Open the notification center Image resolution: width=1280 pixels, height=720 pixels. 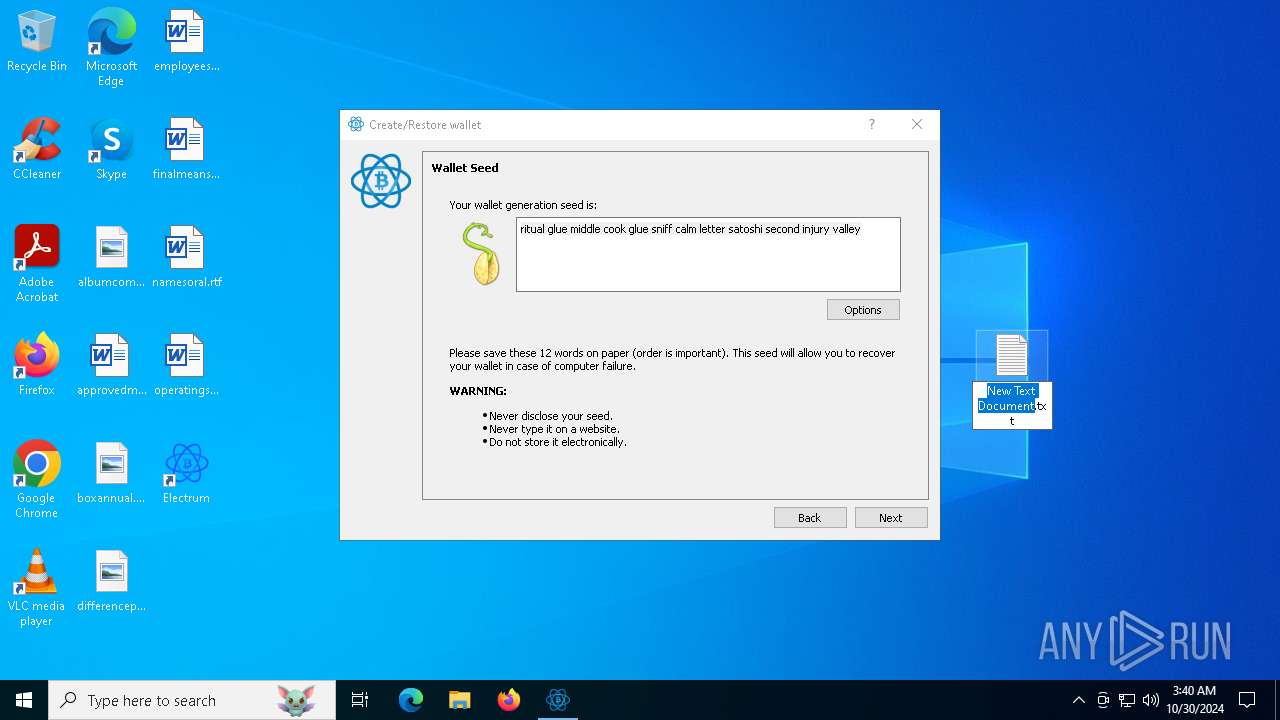tap(1247, 700)
